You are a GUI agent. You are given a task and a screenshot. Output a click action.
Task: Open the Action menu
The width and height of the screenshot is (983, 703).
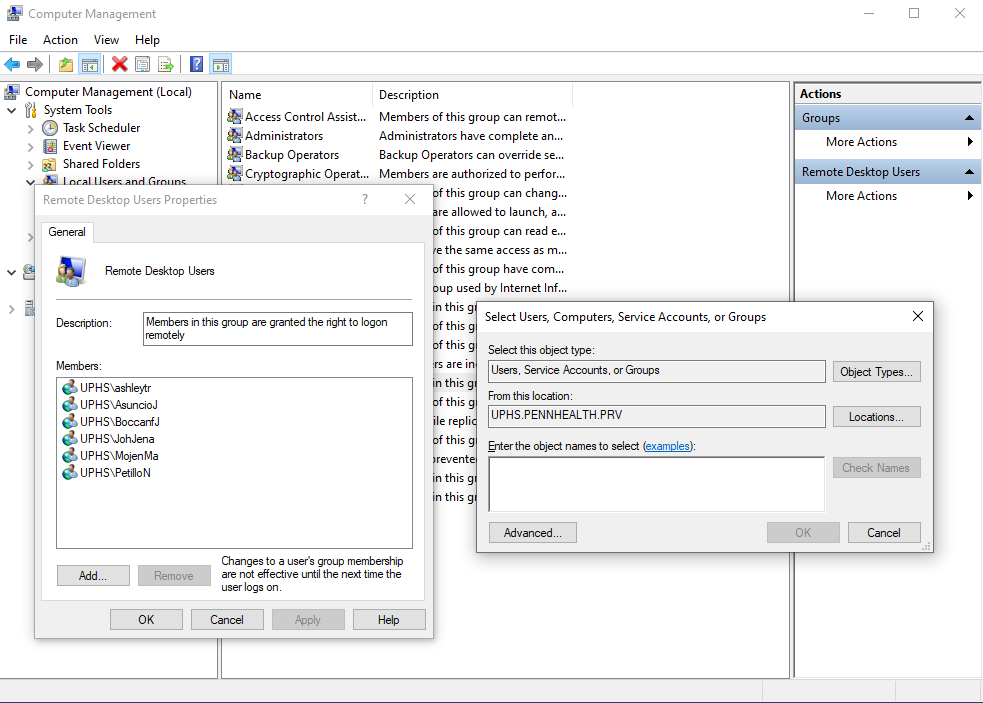60,40
